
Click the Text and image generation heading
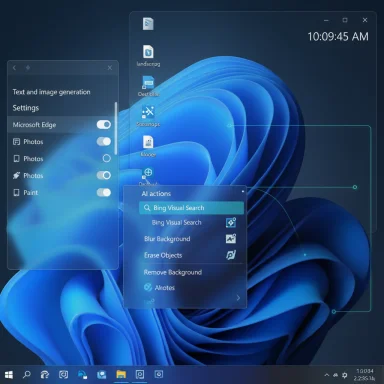coord(51,92)
